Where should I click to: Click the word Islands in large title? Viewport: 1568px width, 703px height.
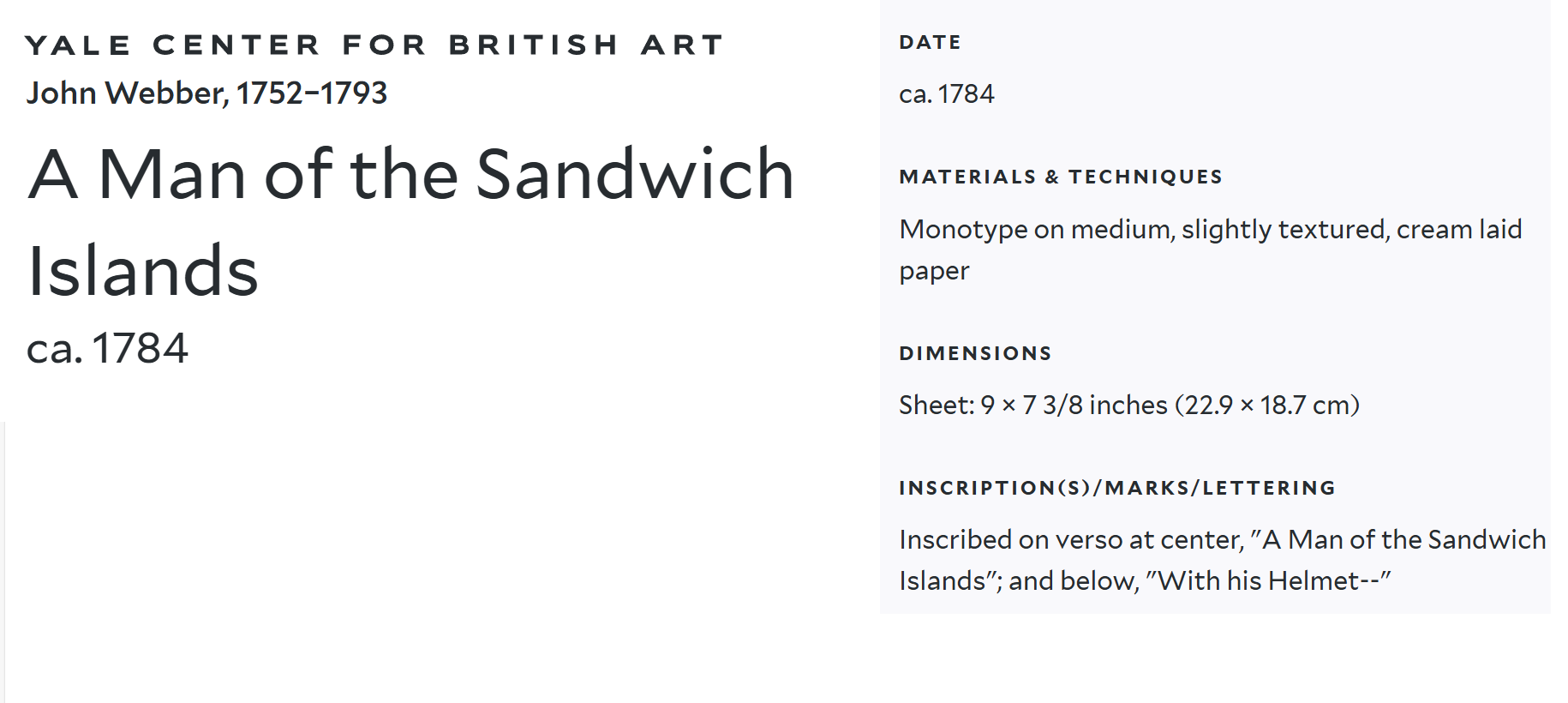143,271
